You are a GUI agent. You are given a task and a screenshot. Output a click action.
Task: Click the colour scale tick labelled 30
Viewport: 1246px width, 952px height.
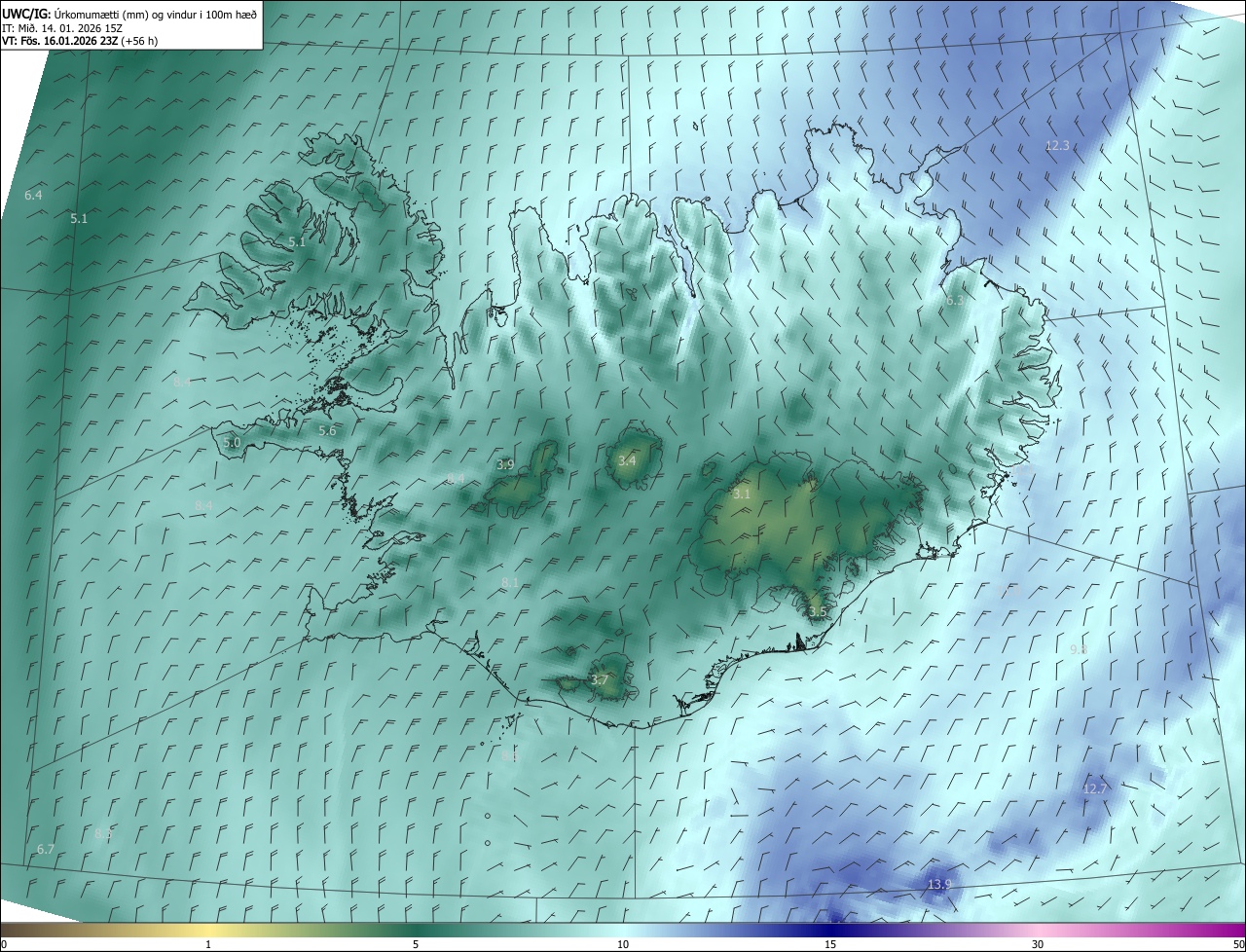(1038, 944)
